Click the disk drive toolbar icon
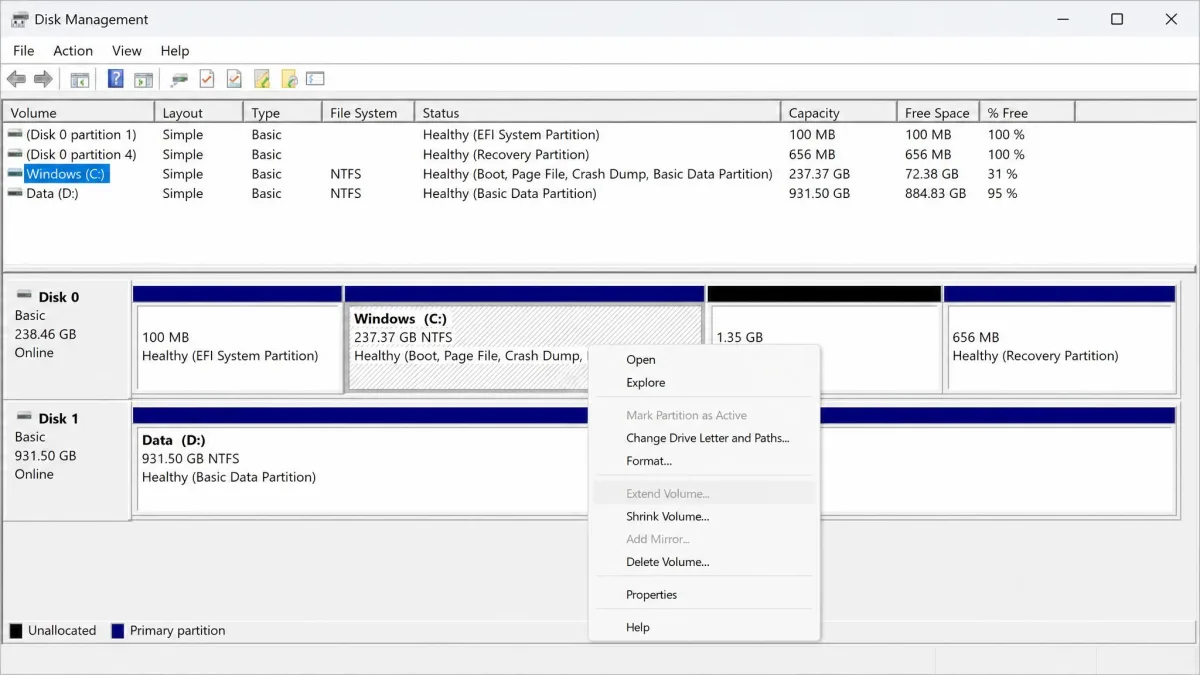The height and width of the screenshot is (675, 1200). 180,79
